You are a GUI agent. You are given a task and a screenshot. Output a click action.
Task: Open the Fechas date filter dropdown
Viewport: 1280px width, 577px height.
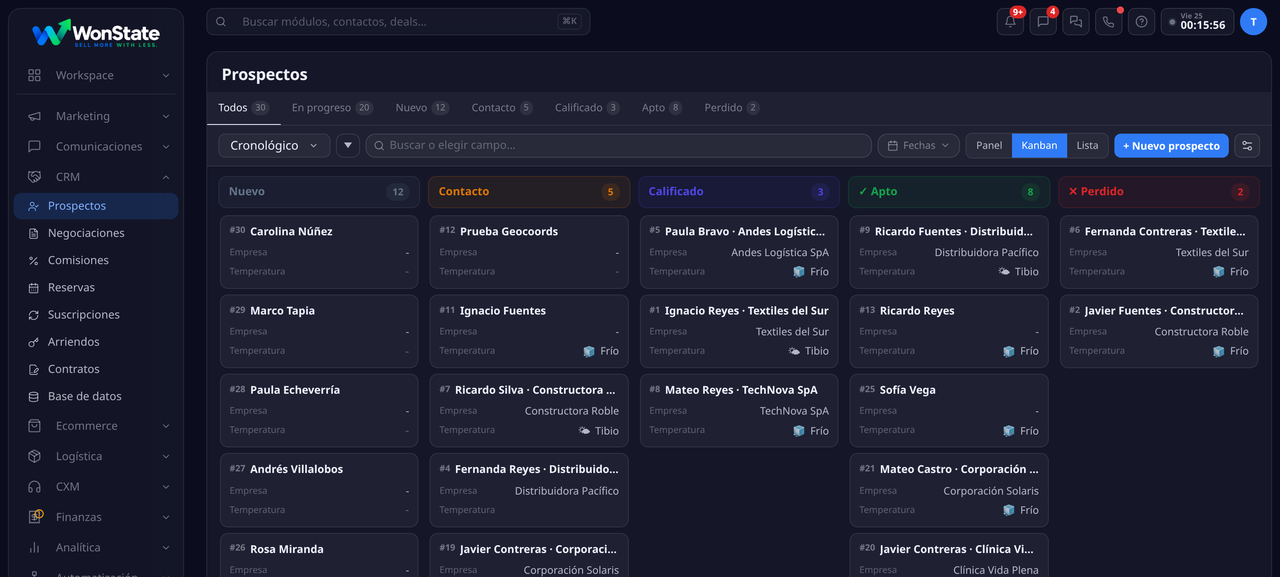click(x=918, y=146)
